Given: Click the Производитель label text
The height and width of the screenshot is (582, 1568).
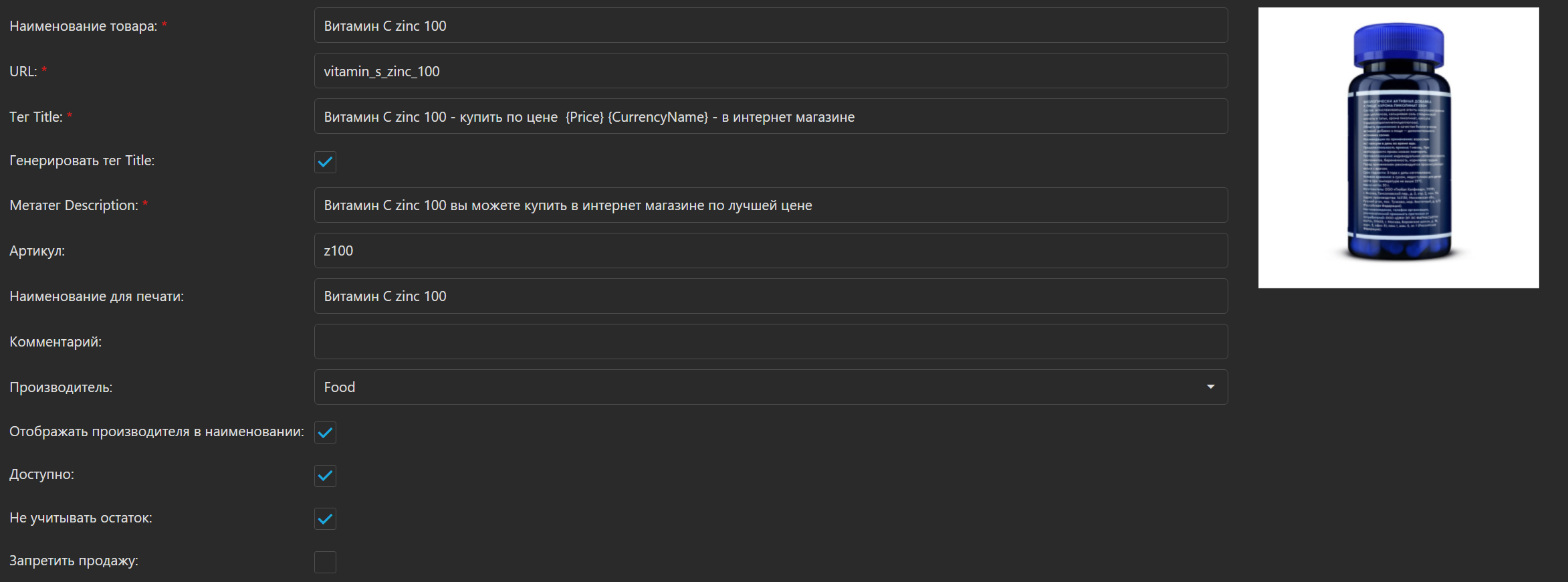Looking at the screenshot, I should pyautogui.click(x=60, y=387).
